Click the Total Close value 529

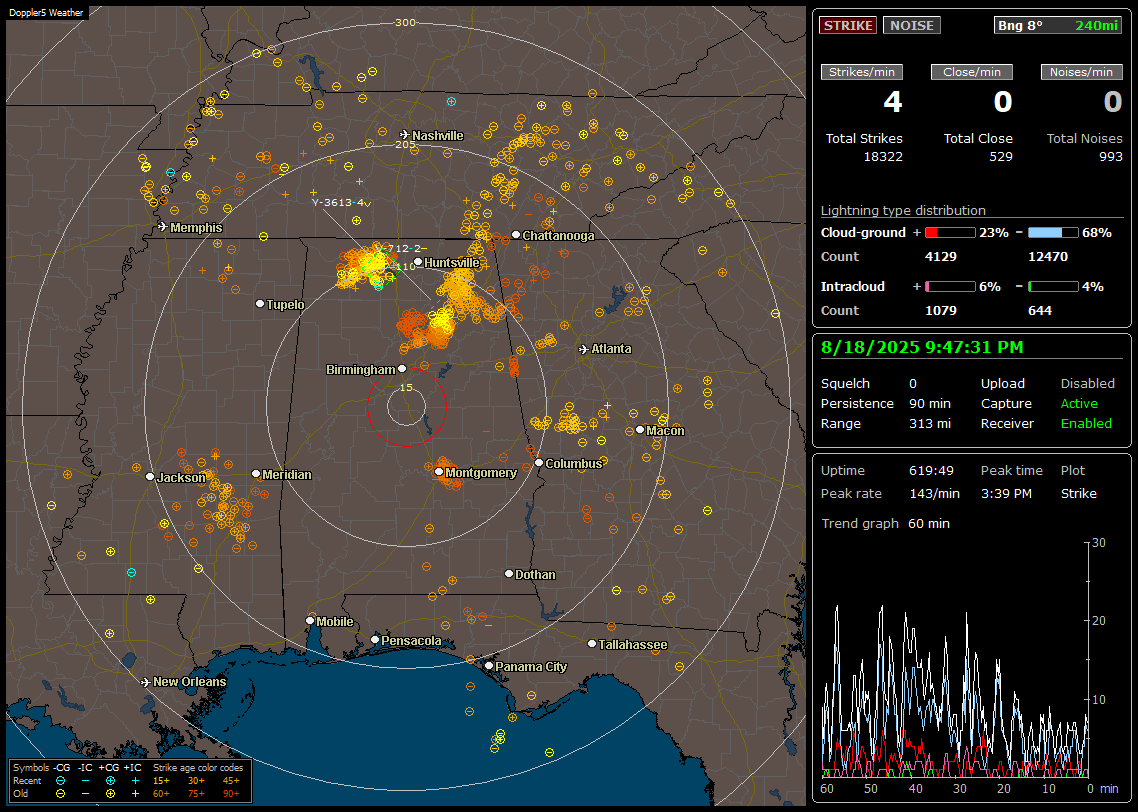coord(1001,157)
